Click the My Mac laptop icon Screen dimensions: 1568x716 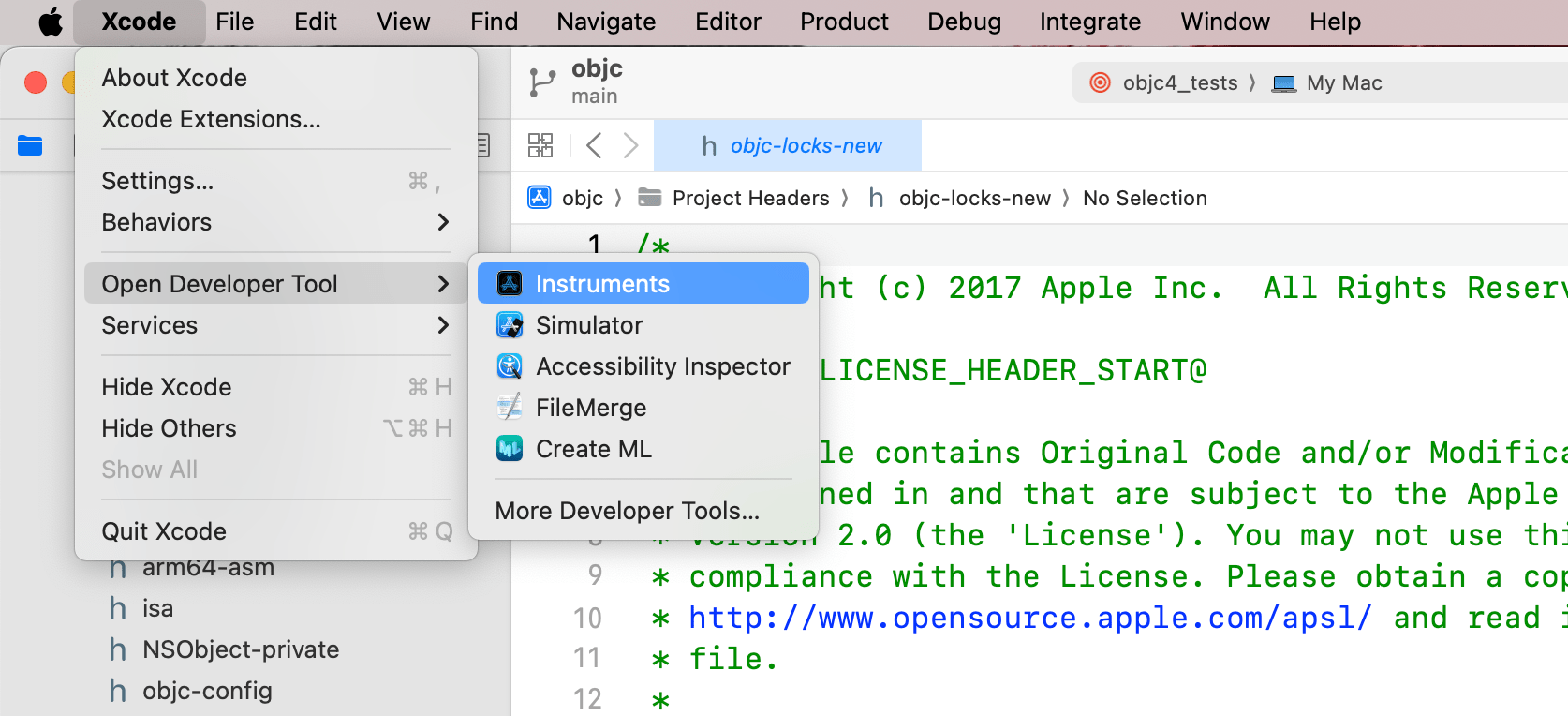(x=1284, y=83)
